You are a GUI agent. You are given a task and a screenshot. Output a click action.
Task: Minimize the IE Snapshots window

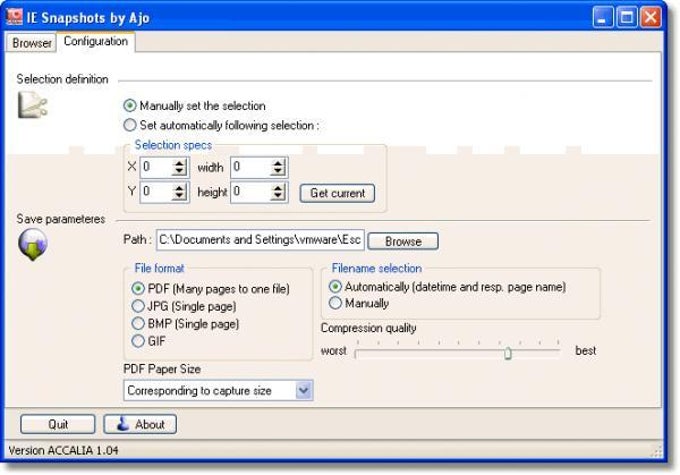pyautogui.click(x=602, y=17)
